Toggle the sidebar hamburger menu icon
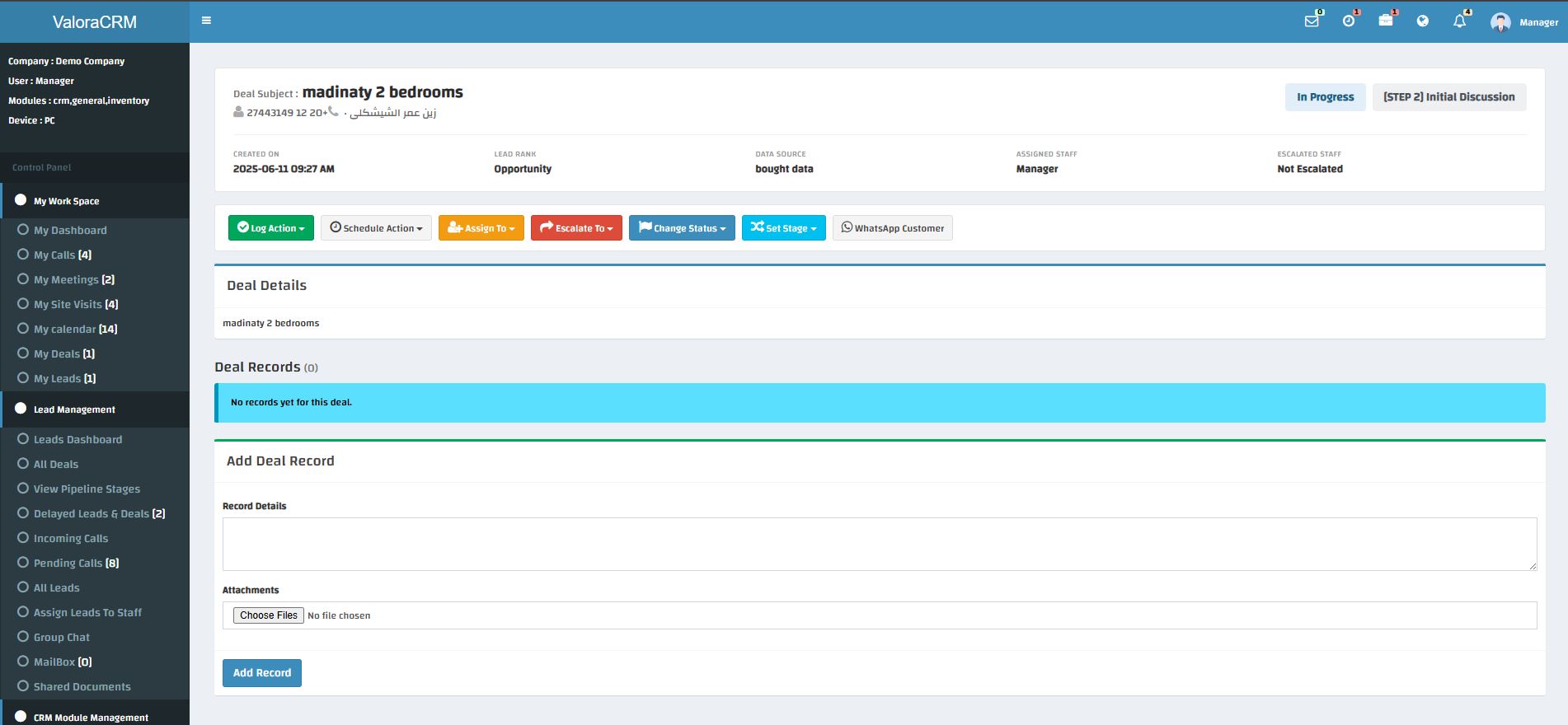The width and height of the screenshot is (1568, 725). point(206,21)
